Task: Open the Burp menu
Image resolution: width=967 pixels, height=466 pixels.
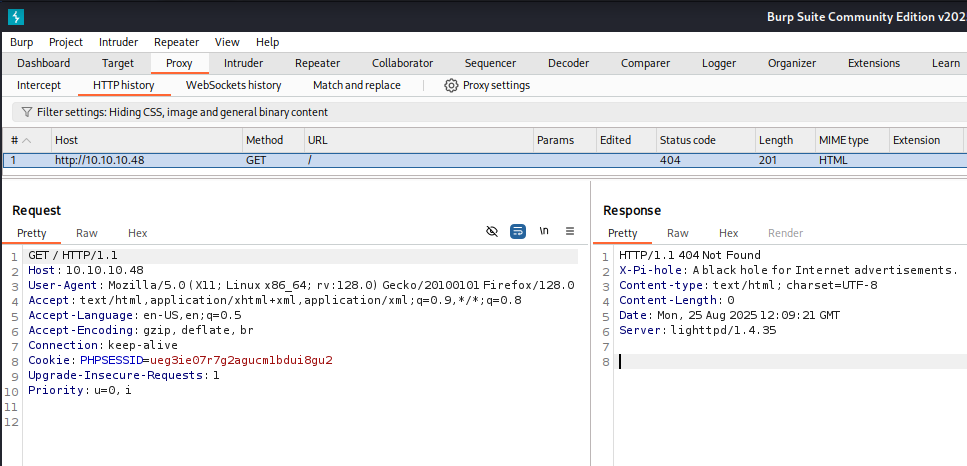Action: (22, 42)
